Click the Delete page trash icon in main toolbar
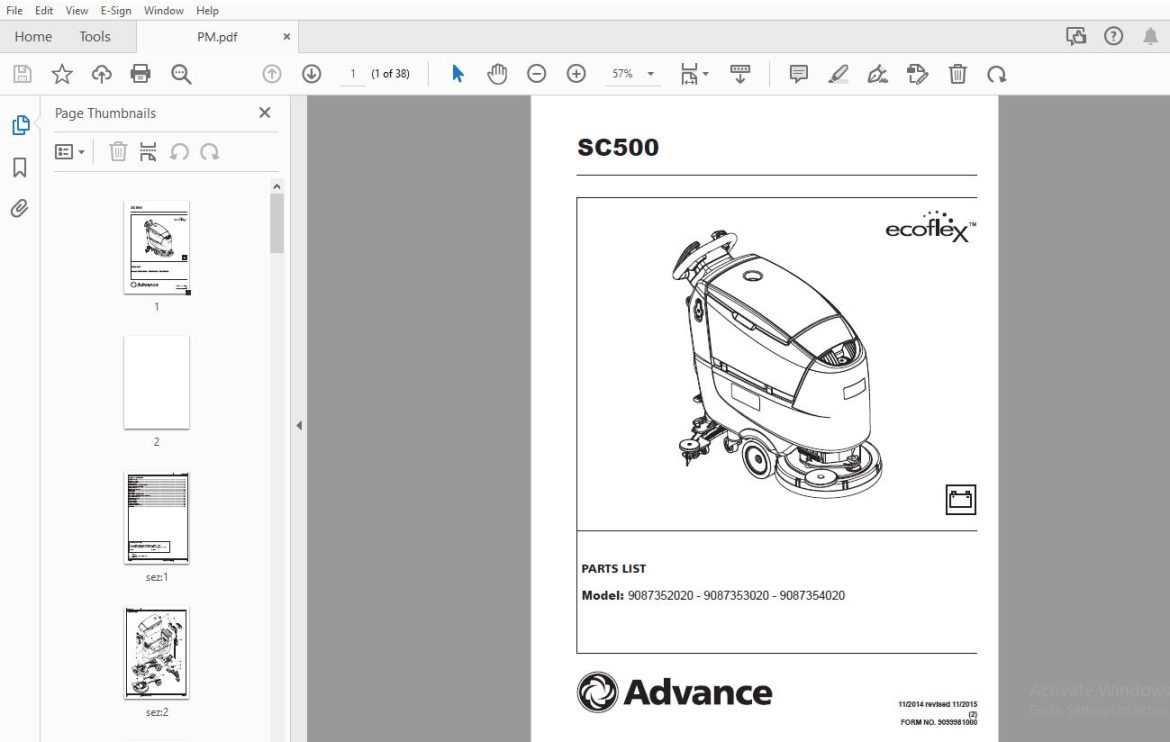 (x=957, y=74)
